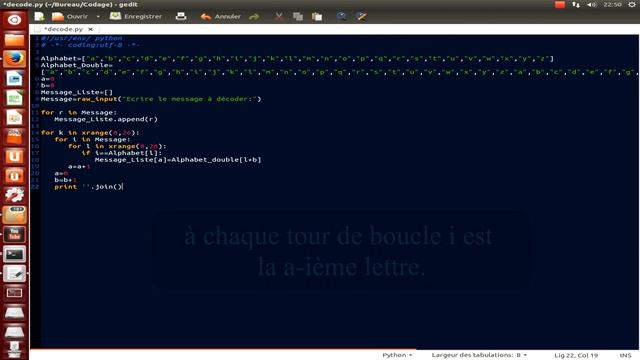Open the sound volume indicator
Screen dimensions: 640x360
pos(591,4)
